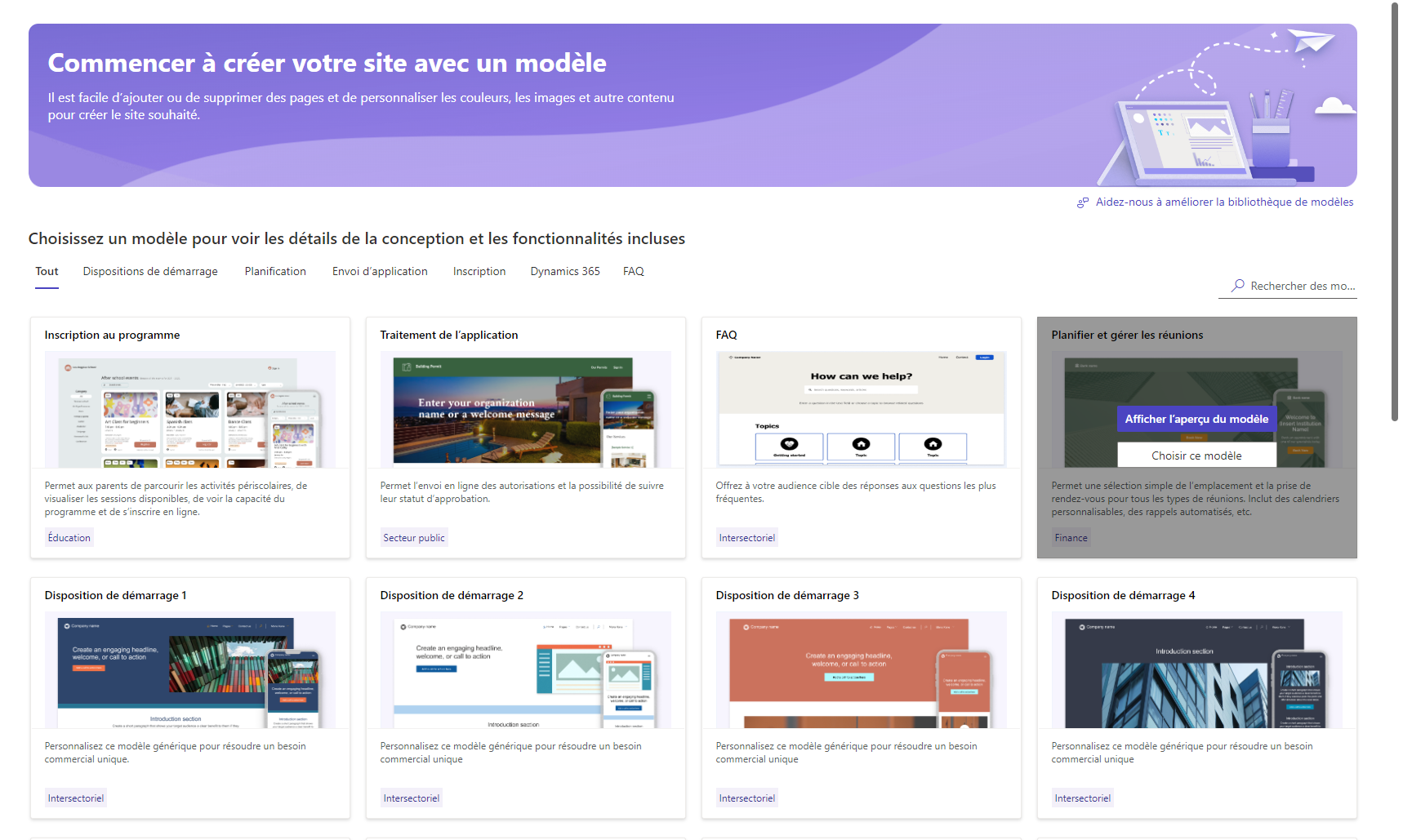
Task: Select the Envoi d'application tab
Action: [x=379, y=271]
